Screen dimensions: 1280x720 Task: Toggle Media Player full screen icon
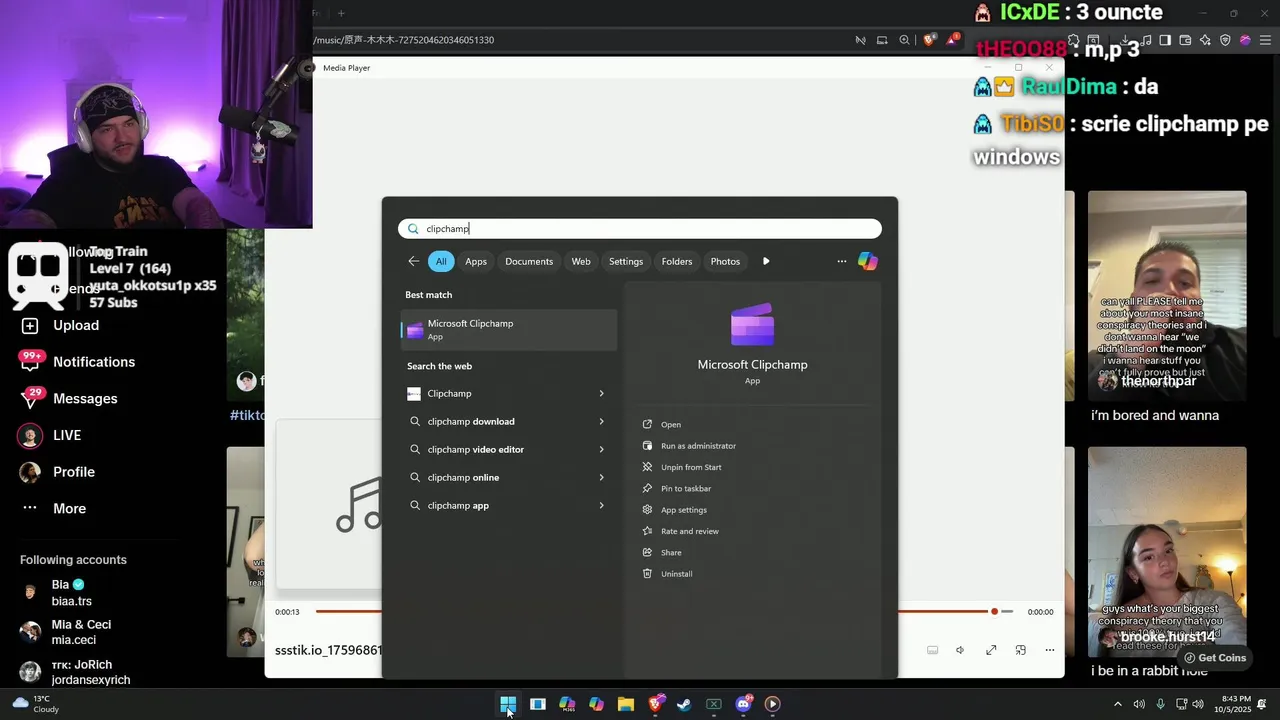(x=991, y=650)
